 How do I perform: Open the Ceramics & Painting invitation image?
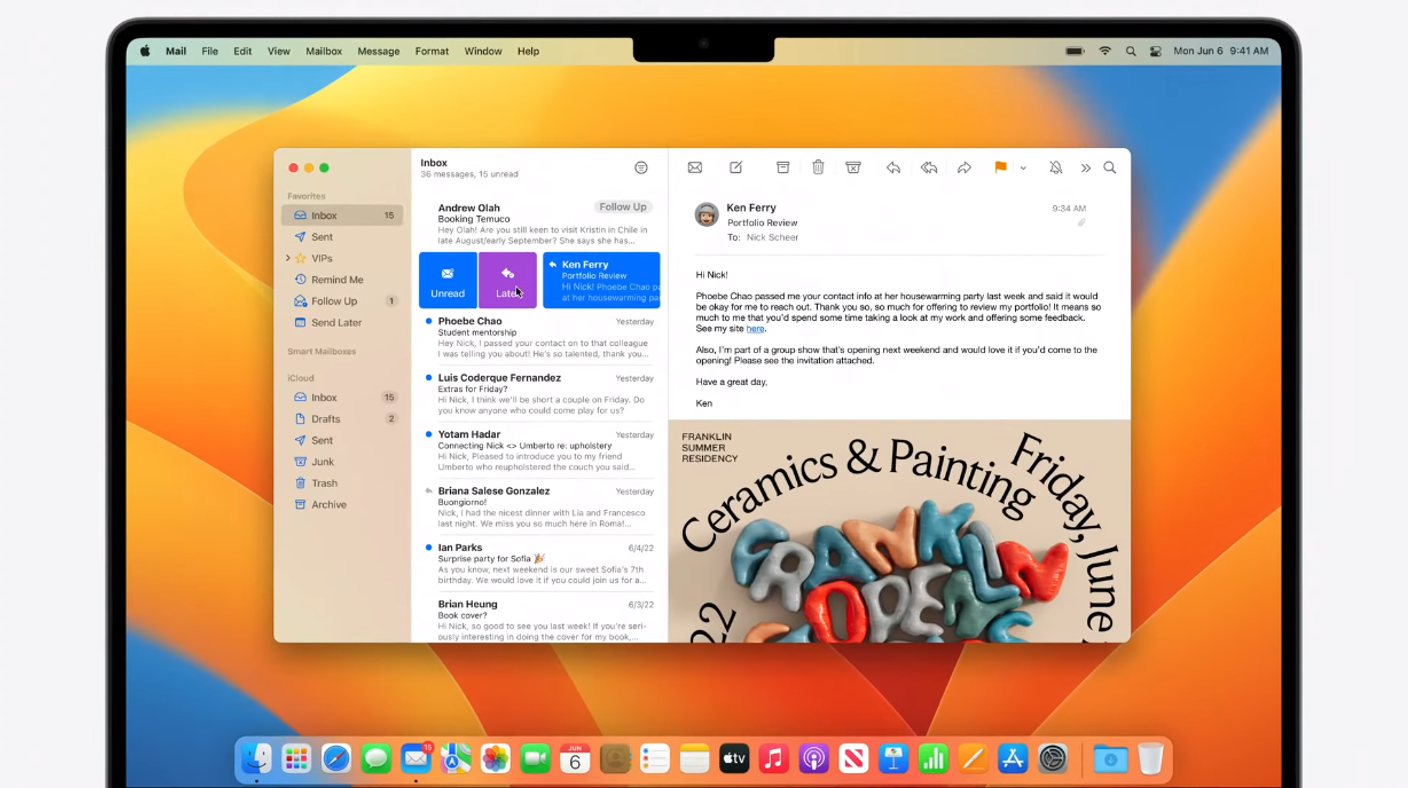click(899, 531)
